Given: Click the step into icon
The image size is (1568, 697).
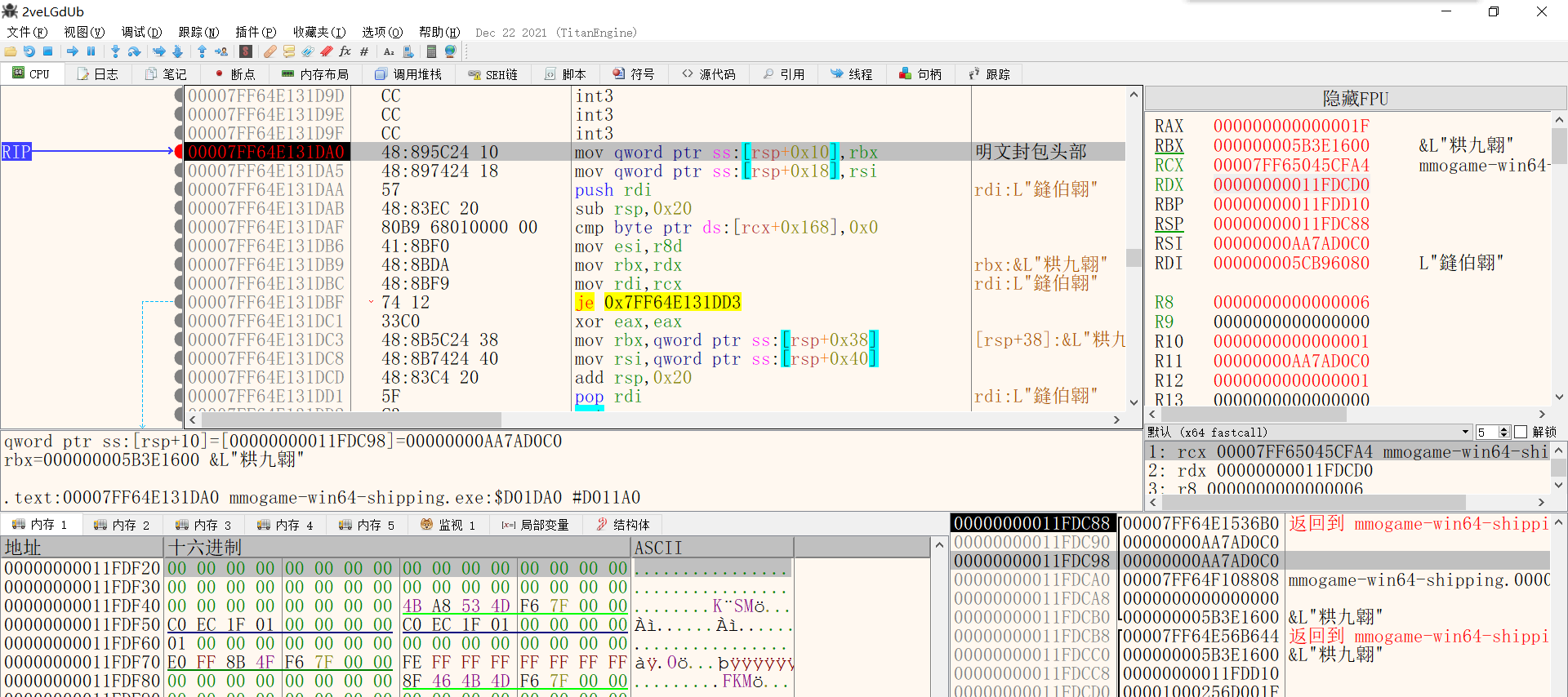Looking at the screenshot, I should pyautogui.click(x=116, y=51).
